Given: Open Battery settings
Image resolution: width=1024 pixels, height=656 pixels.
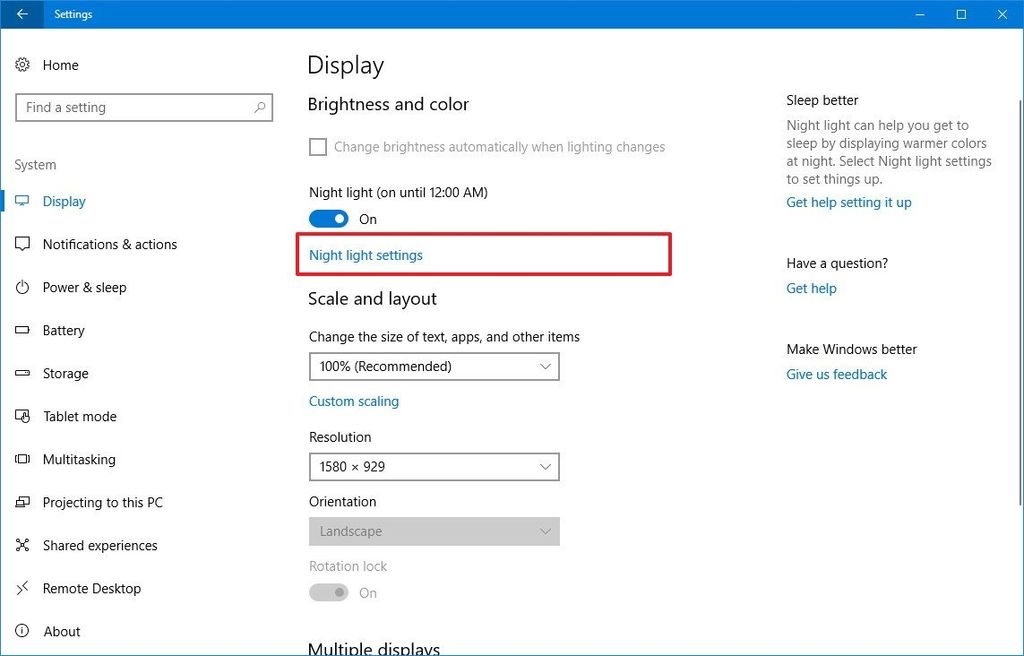Looking at the screenshot, I should tap(66, 330).
